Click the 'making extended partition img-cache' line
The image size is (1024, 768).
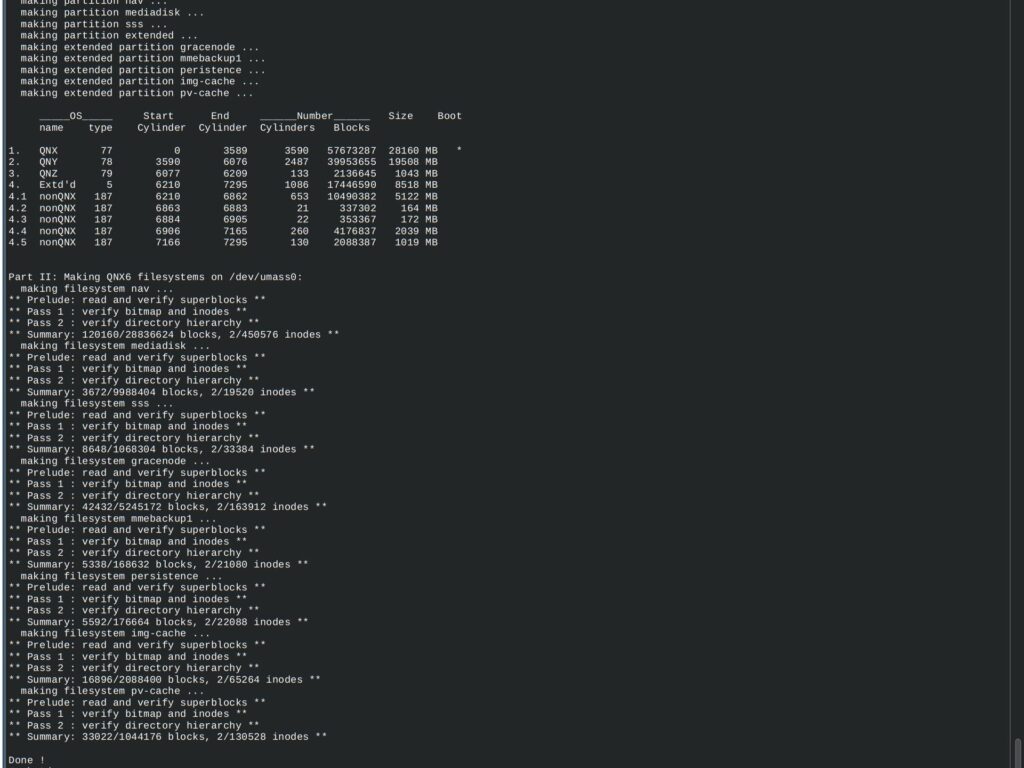click(x=139, y=82)
